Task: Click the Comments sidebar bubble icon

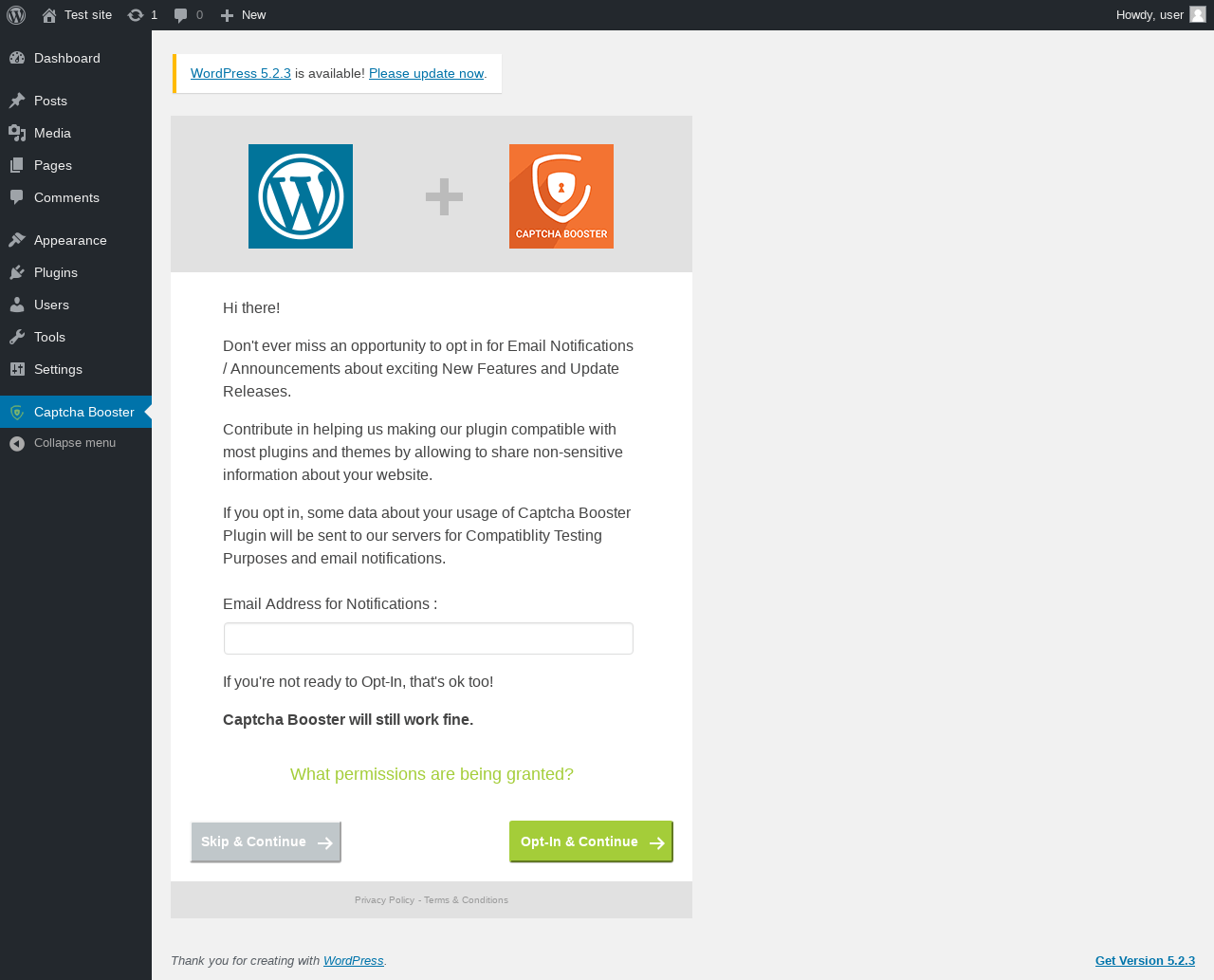Action: click(x=17, y=197)
